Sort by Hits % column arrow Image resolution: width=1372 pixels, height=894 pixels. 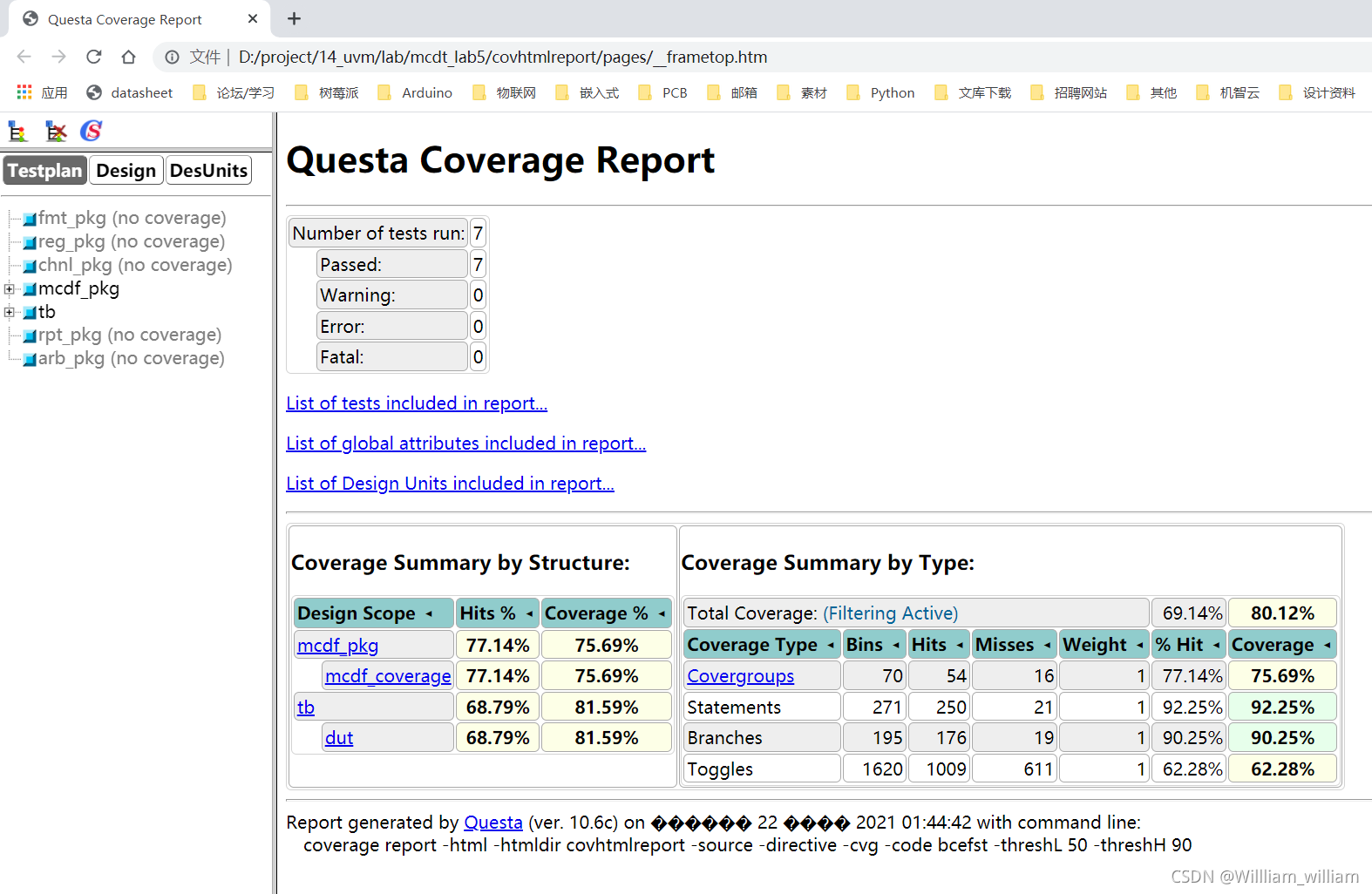point(529,614)
